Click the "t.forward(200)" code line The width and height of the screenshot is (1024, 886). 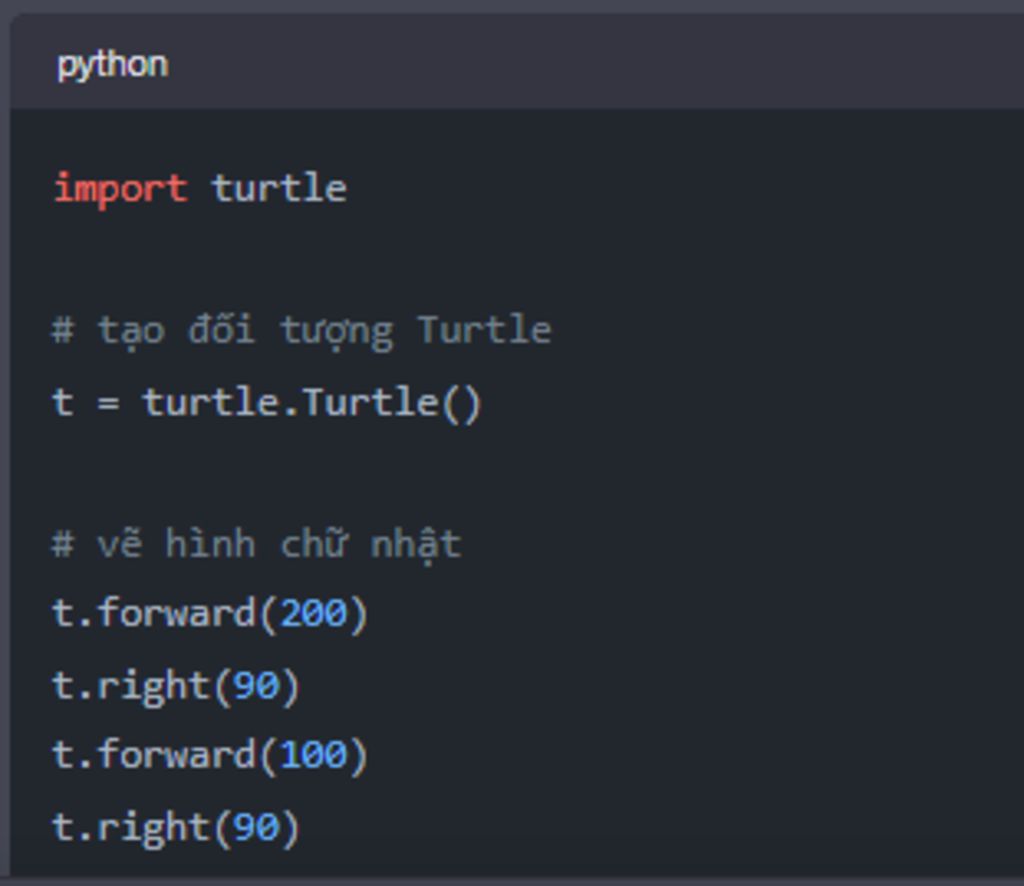pyautogui.click(x=210, y=614)
